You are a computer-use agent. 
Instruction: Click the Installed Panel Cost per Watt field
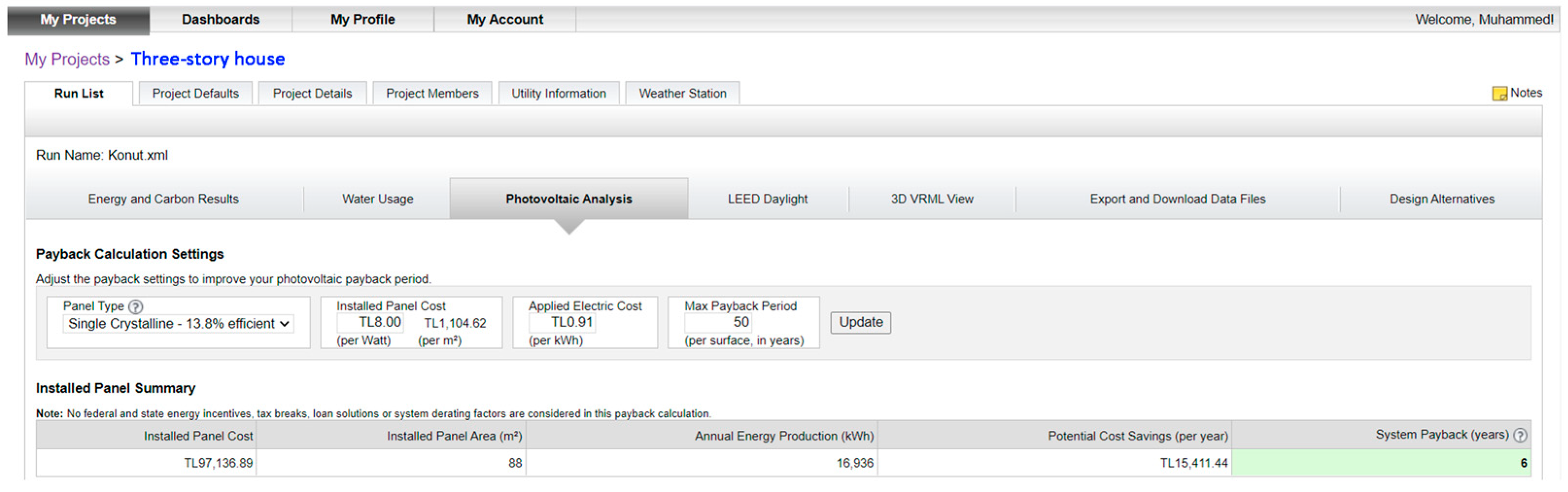tap(371, 322)
